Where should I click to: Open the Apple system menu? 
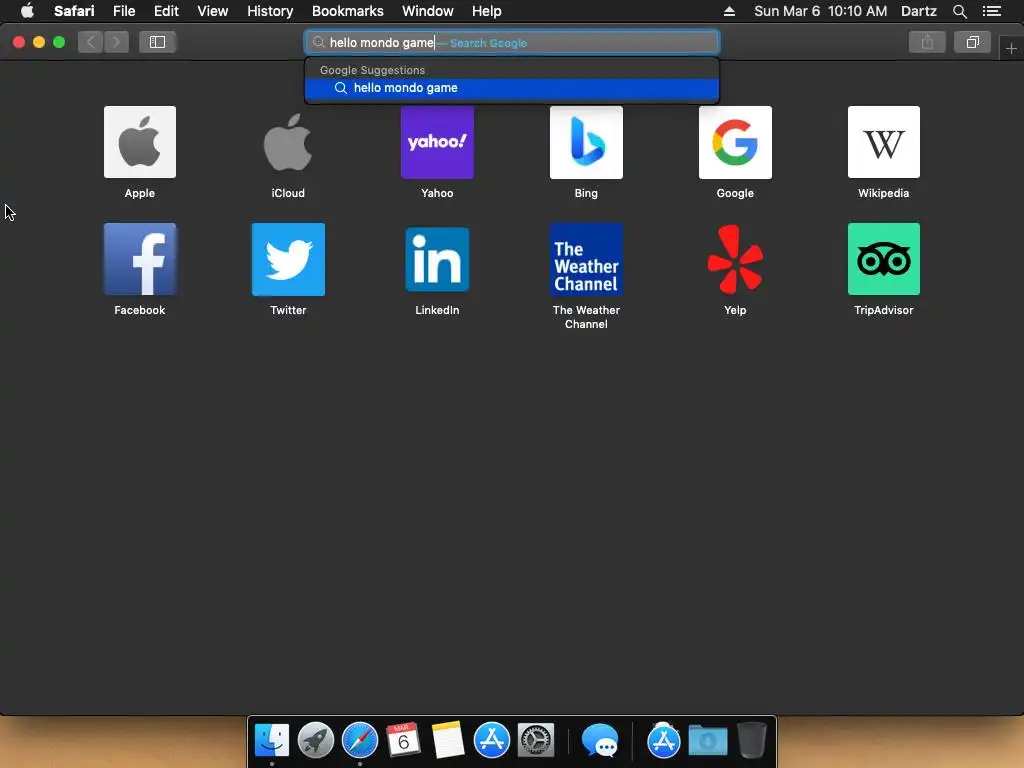click(27, 10)
